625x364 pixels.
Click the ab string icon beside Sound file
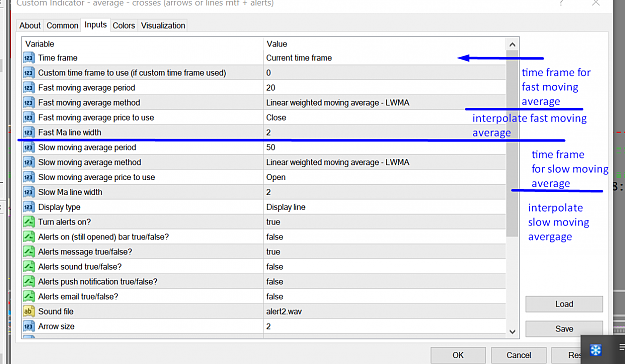[29, 311]
